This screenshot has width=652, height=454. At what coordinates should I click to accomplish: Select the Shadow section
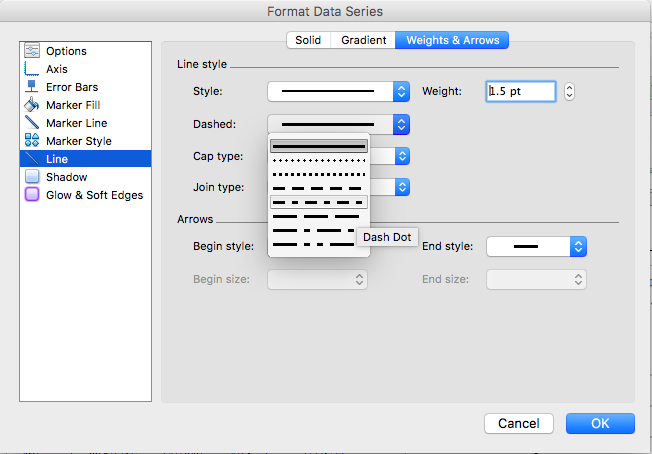coord(66,177)
